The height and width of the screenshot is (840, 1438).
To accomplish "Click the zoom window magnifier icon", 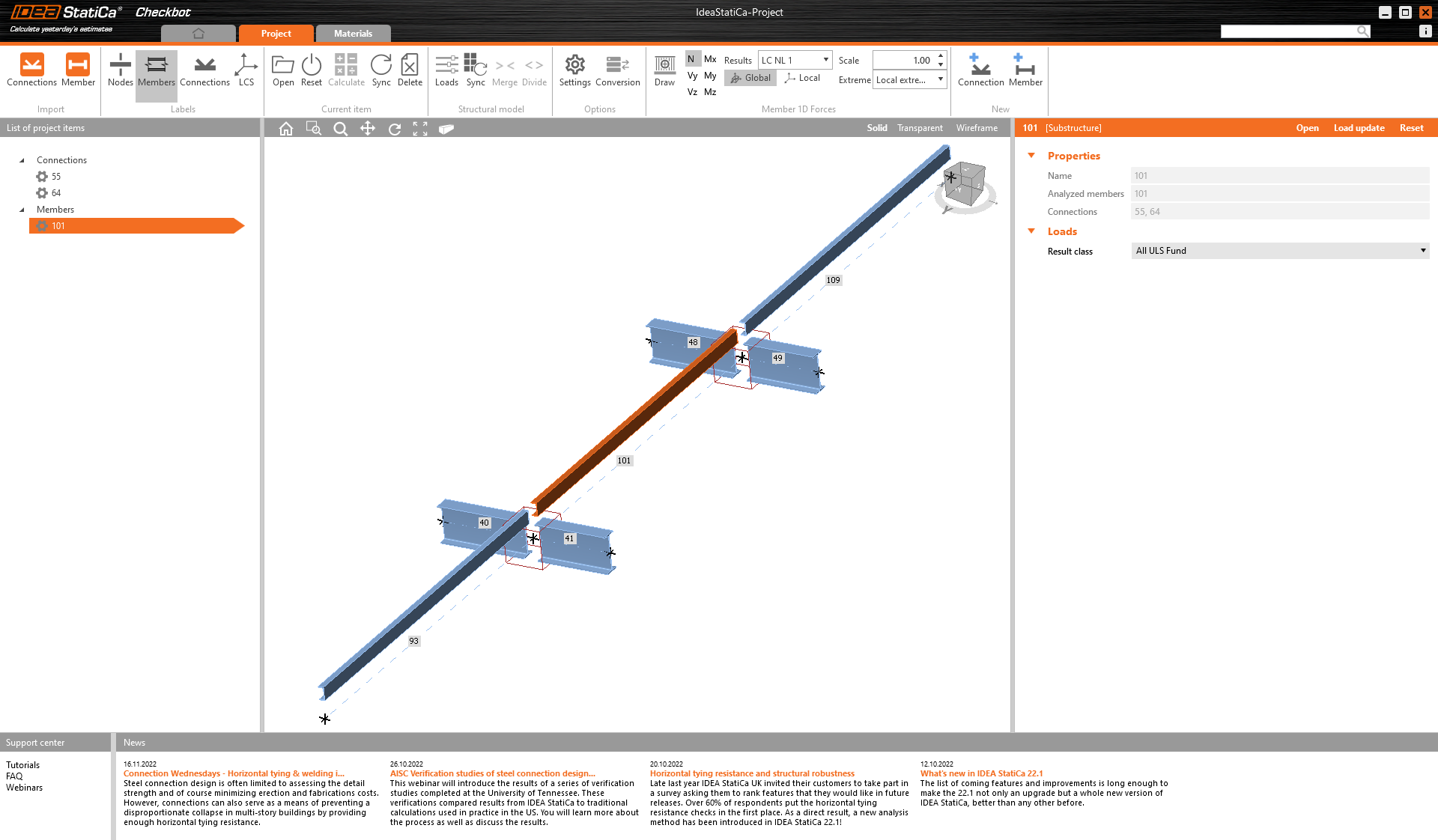I will [314, 129].
